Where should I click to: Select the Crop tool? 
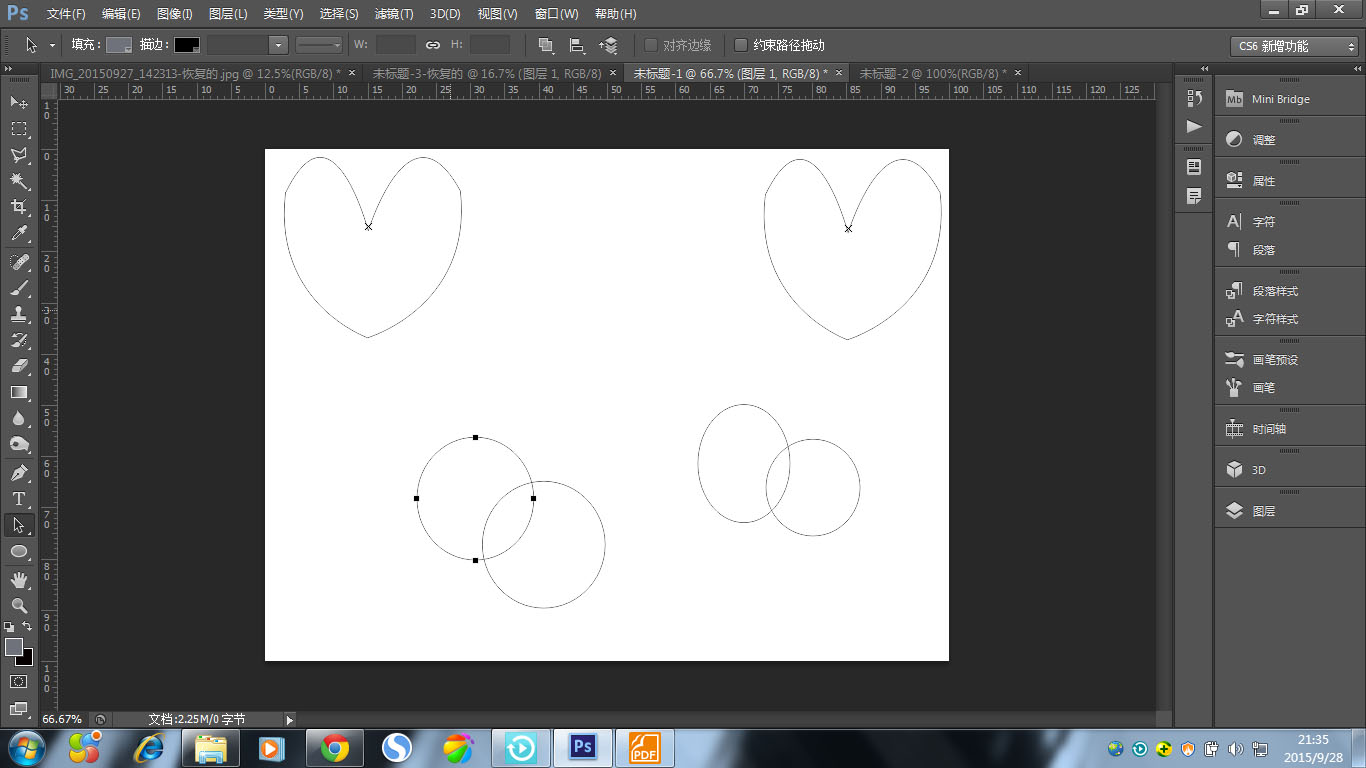19,207
